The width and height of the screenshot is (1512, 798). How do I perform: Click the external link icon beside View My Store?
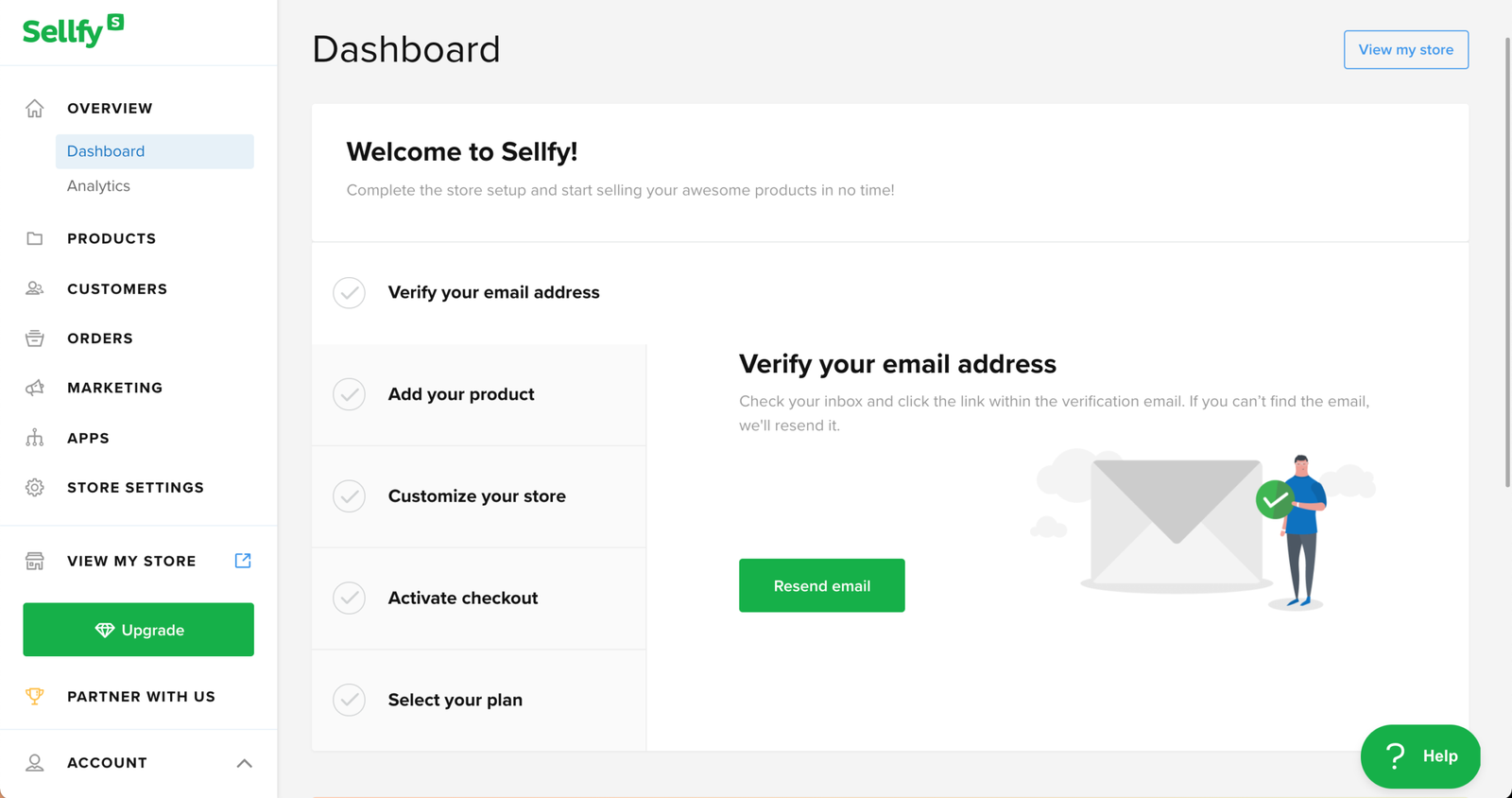243,561
